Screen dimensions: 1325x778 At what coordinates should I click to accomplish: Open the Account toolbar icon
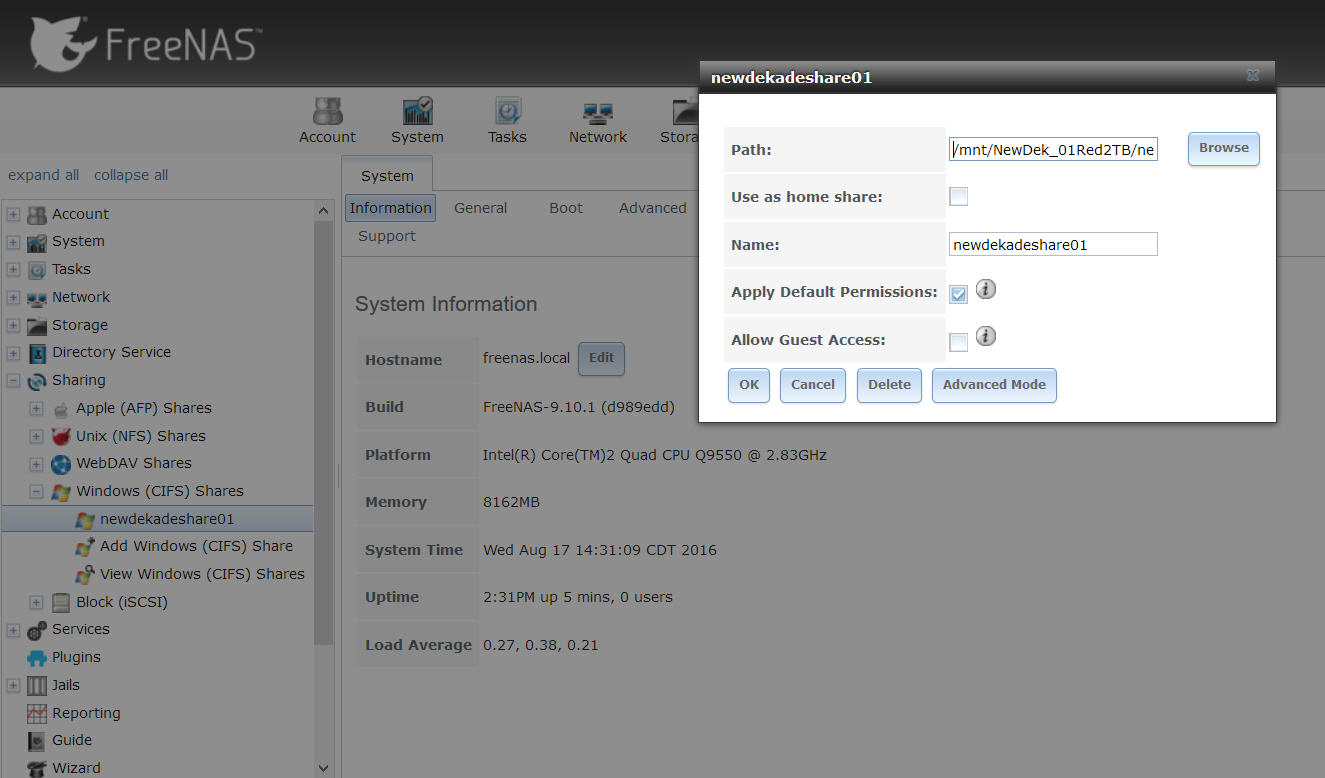(327, 121)
